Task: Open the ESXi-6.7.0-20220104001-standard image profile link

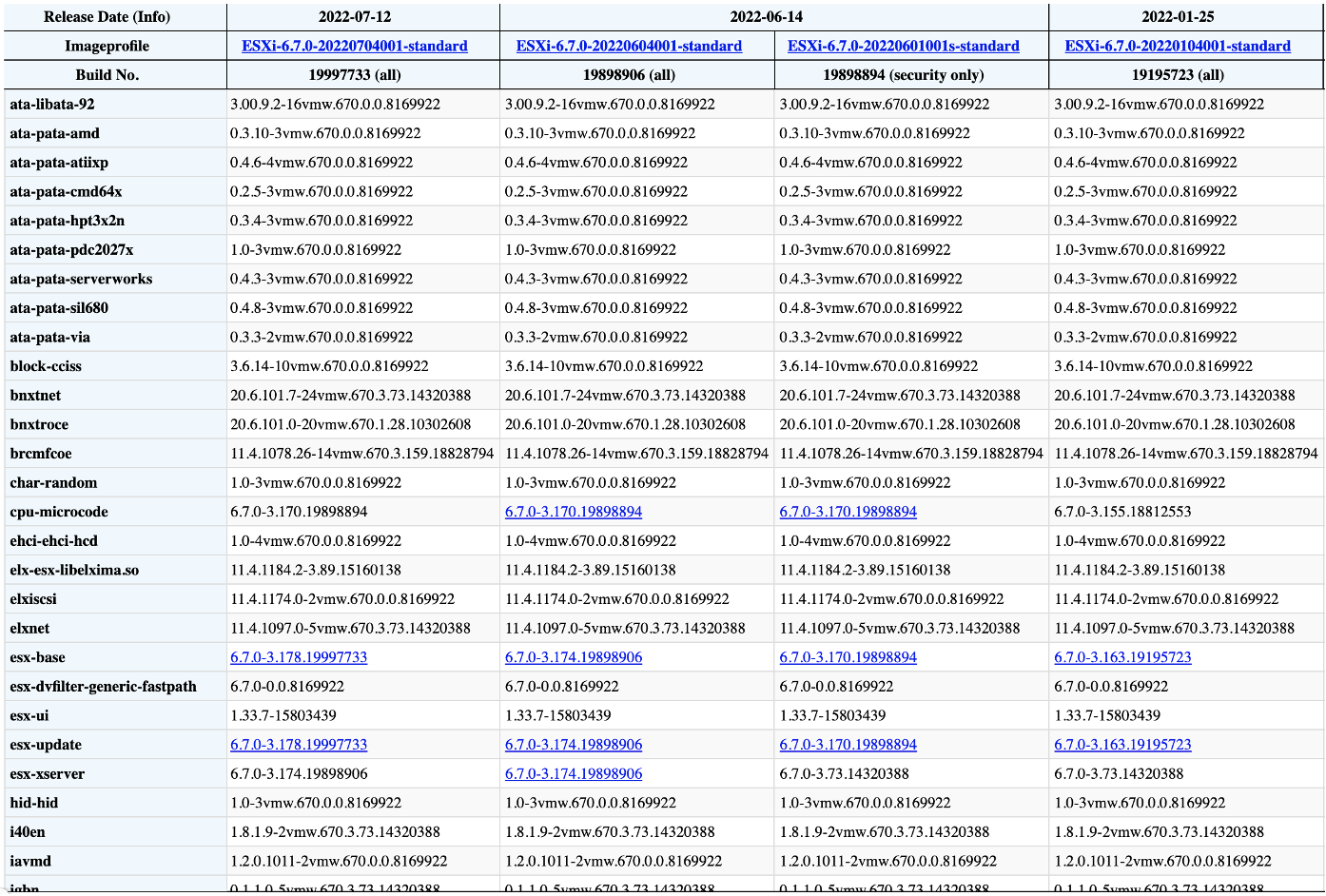Action: coord(1178,46)
